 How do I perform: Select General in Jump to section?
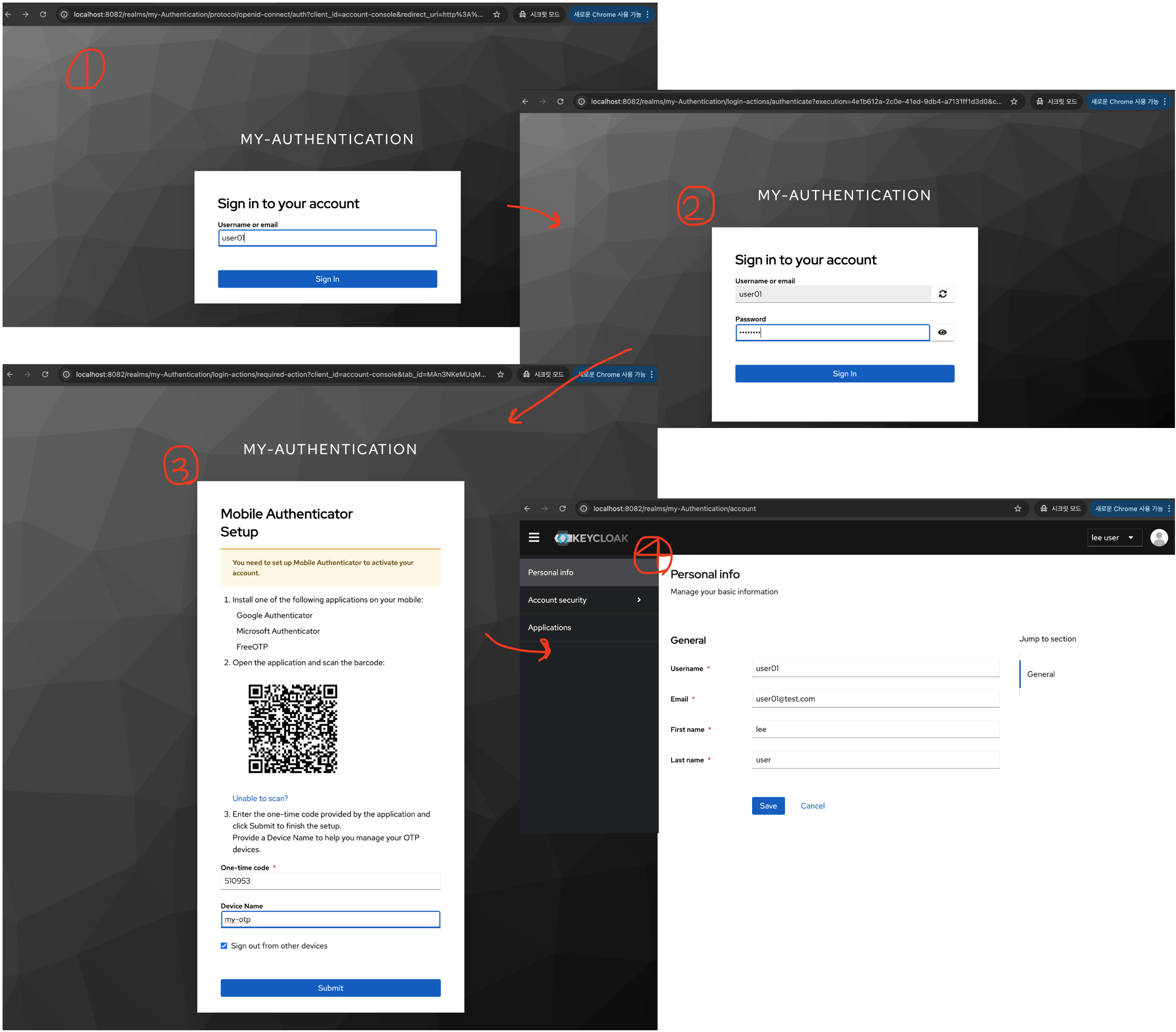1040,674
